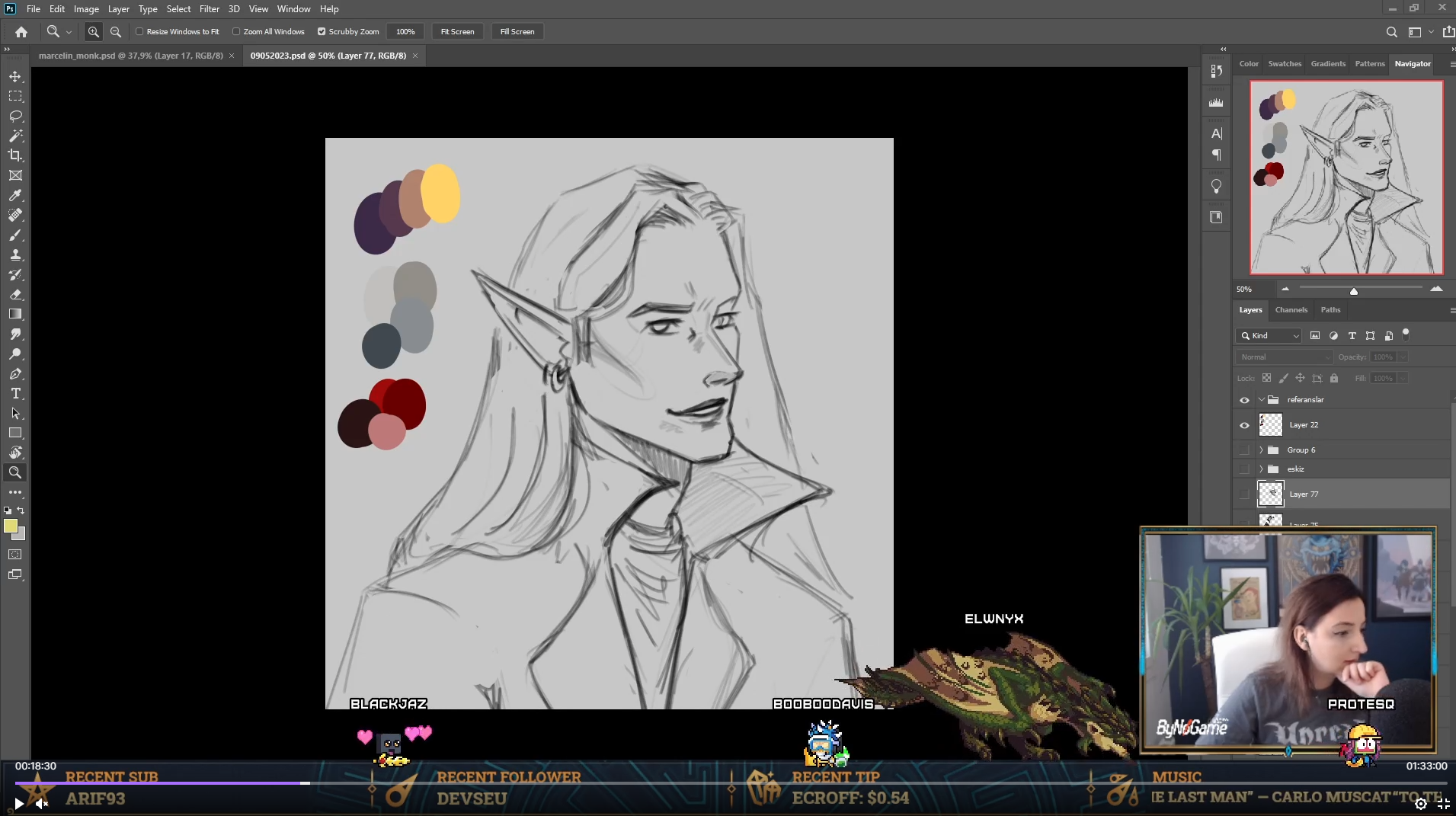Select the Rectangular Marquee tool
This screenshot has height=816, width=1456.
[x=15, y=96]
